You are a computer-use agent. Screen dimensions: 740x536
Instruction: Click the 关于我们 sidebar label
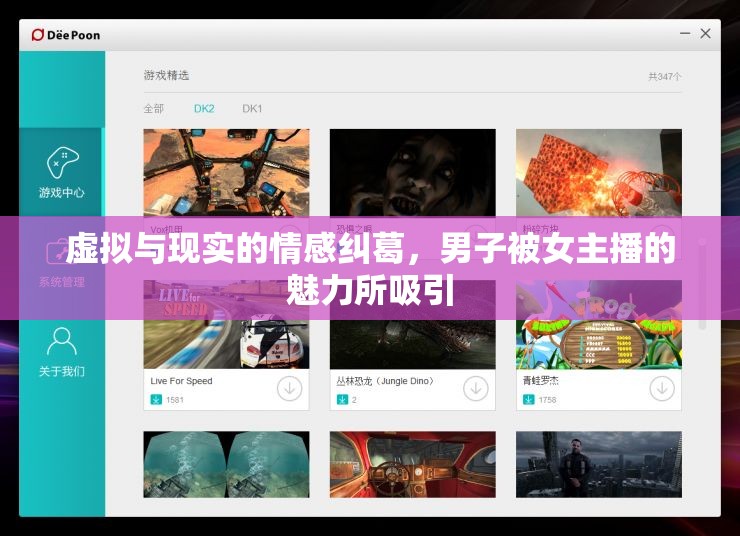tap(62, 371)
